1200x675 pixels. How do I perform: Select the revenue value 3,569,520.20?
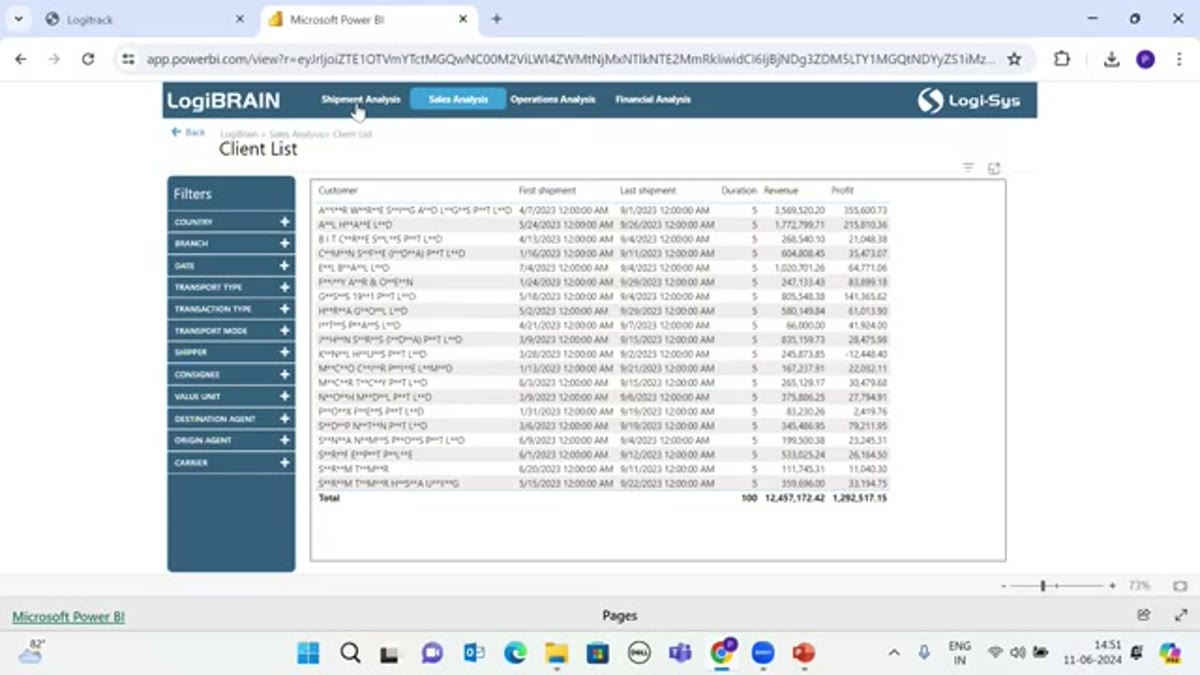pyautogui.click(x=798, y=210)
